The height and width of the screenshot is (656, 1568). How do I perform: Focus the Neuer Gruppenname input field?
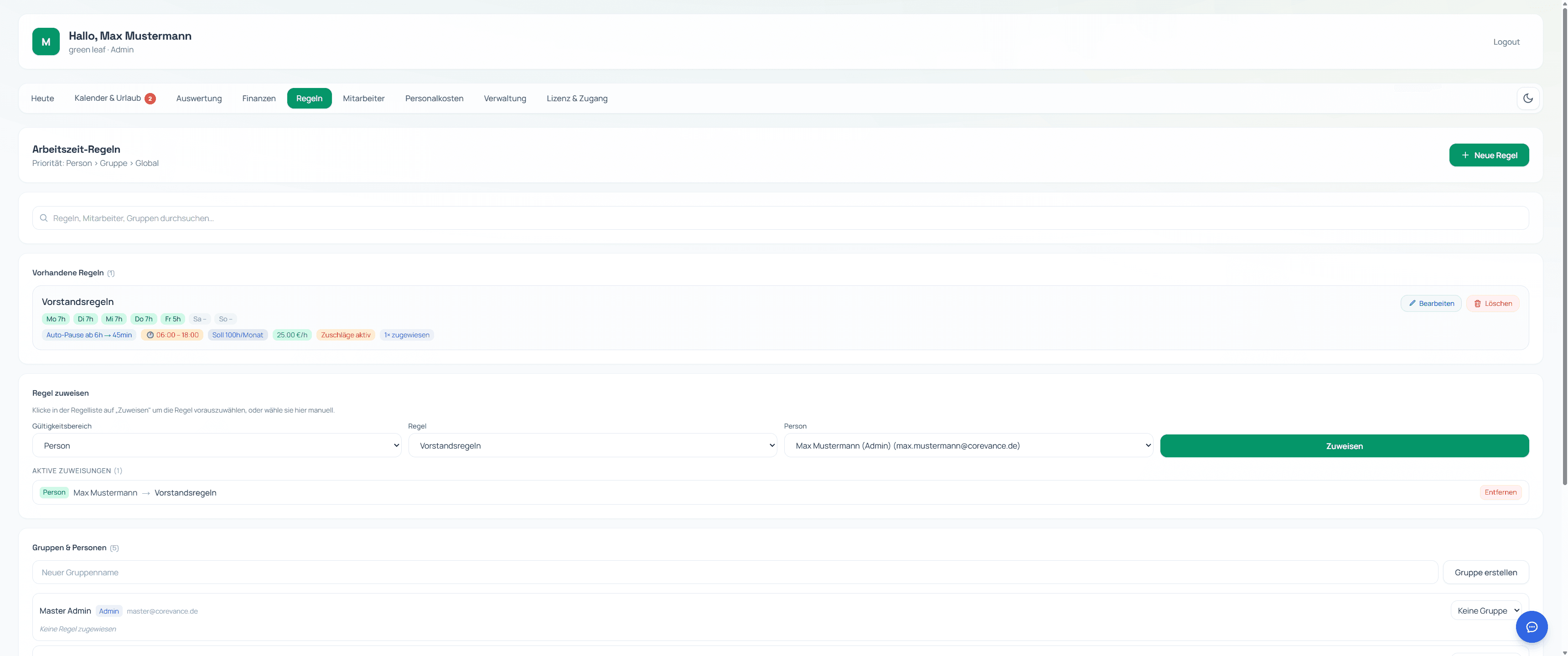(735, 572)
